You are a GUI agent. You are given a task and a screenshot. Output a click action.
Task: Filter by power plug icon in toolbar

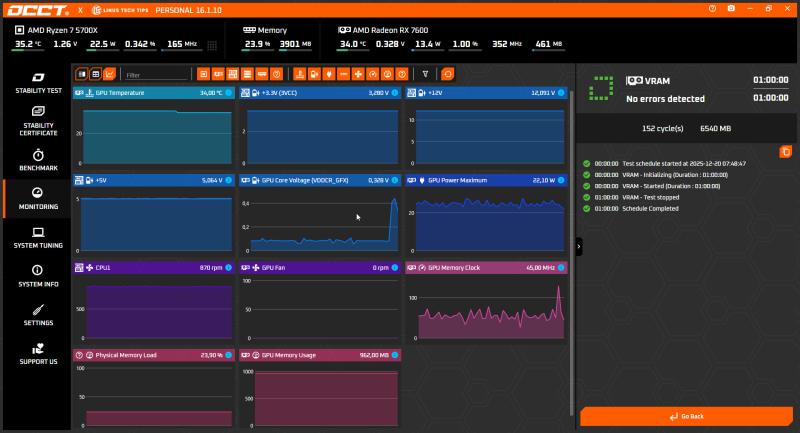(x=329, y=74)
